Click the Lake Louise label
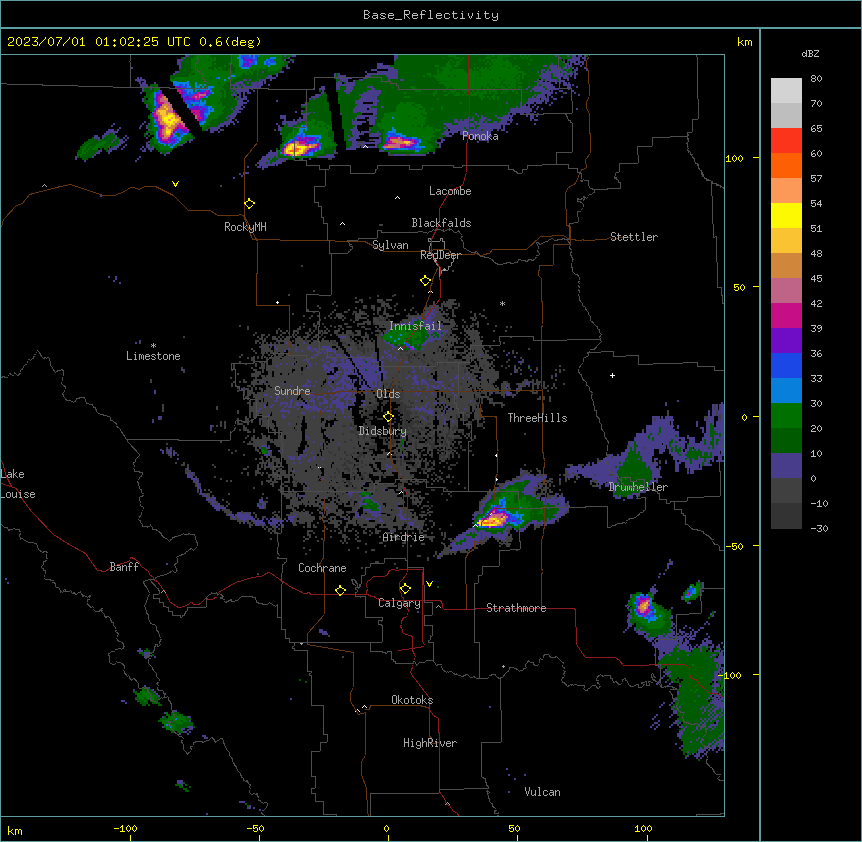 [18, 484]
